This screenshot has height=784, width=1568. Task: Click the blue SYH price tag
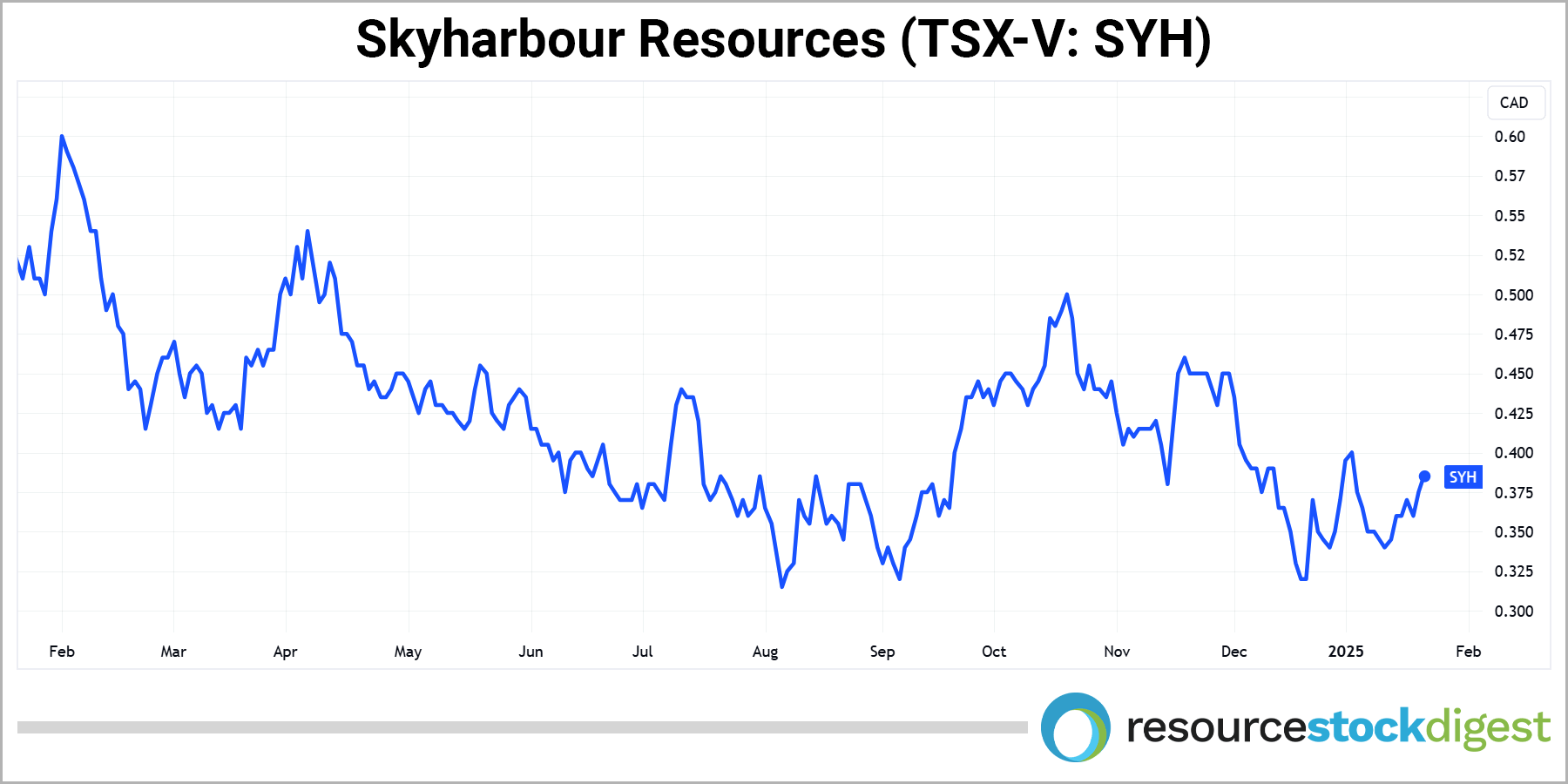click(x=1463, y=477)
